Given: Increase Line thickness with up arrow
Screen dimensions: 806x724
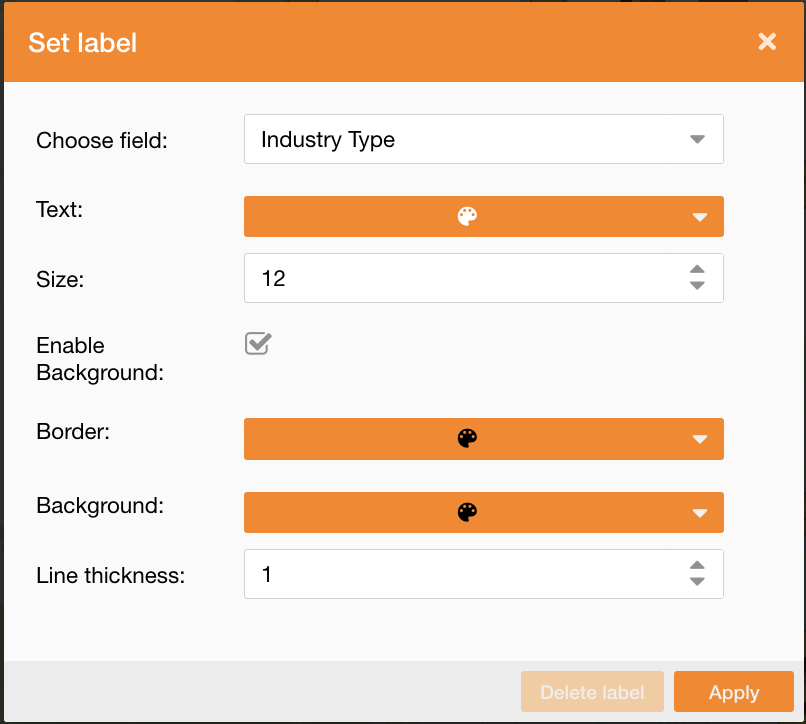Looking at the screenshot, I should pyautogui.click(x=697, y=565).
